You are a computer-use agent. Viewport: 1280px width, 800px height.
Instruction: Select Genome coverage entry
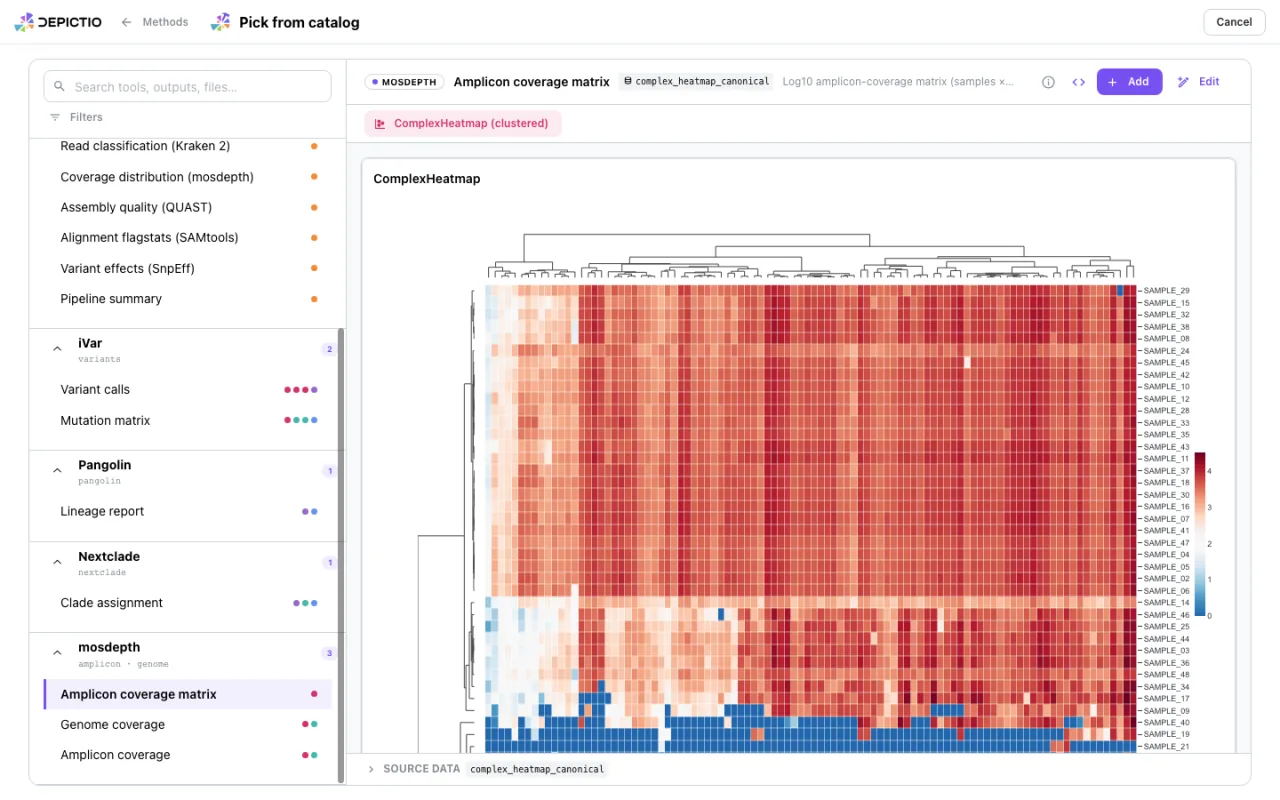coord(188,725)
